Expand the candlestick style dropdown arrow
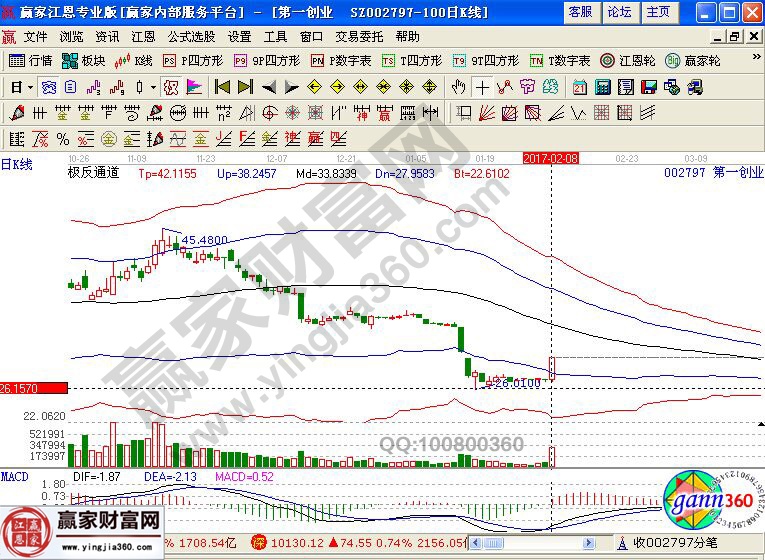 click(x=153, y=87)
